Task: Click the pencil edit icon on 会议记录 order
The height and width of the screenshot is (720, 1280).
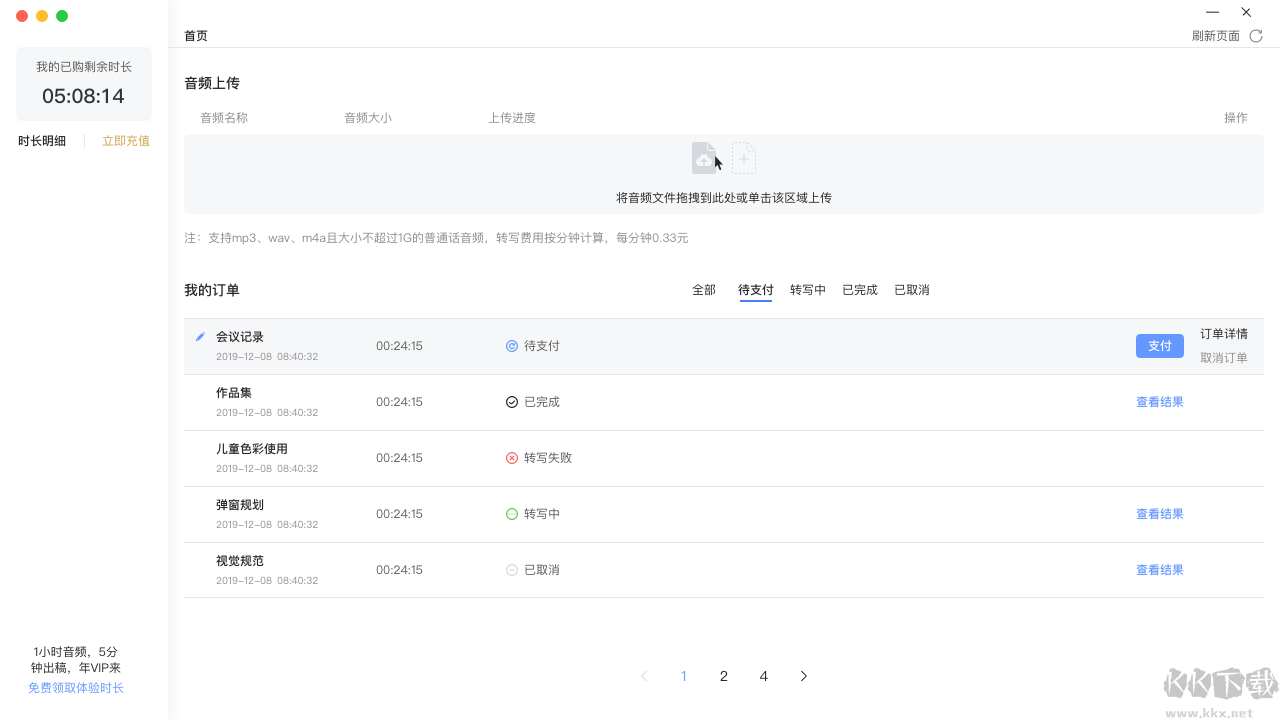Action: pos(200,337)
